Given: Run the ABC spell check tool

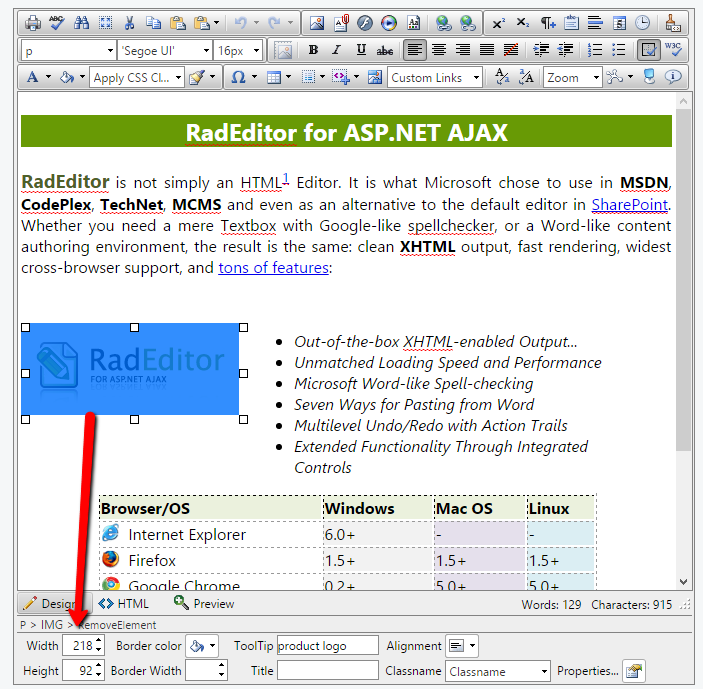Looking at the screenshot, I should coord(56,23).
